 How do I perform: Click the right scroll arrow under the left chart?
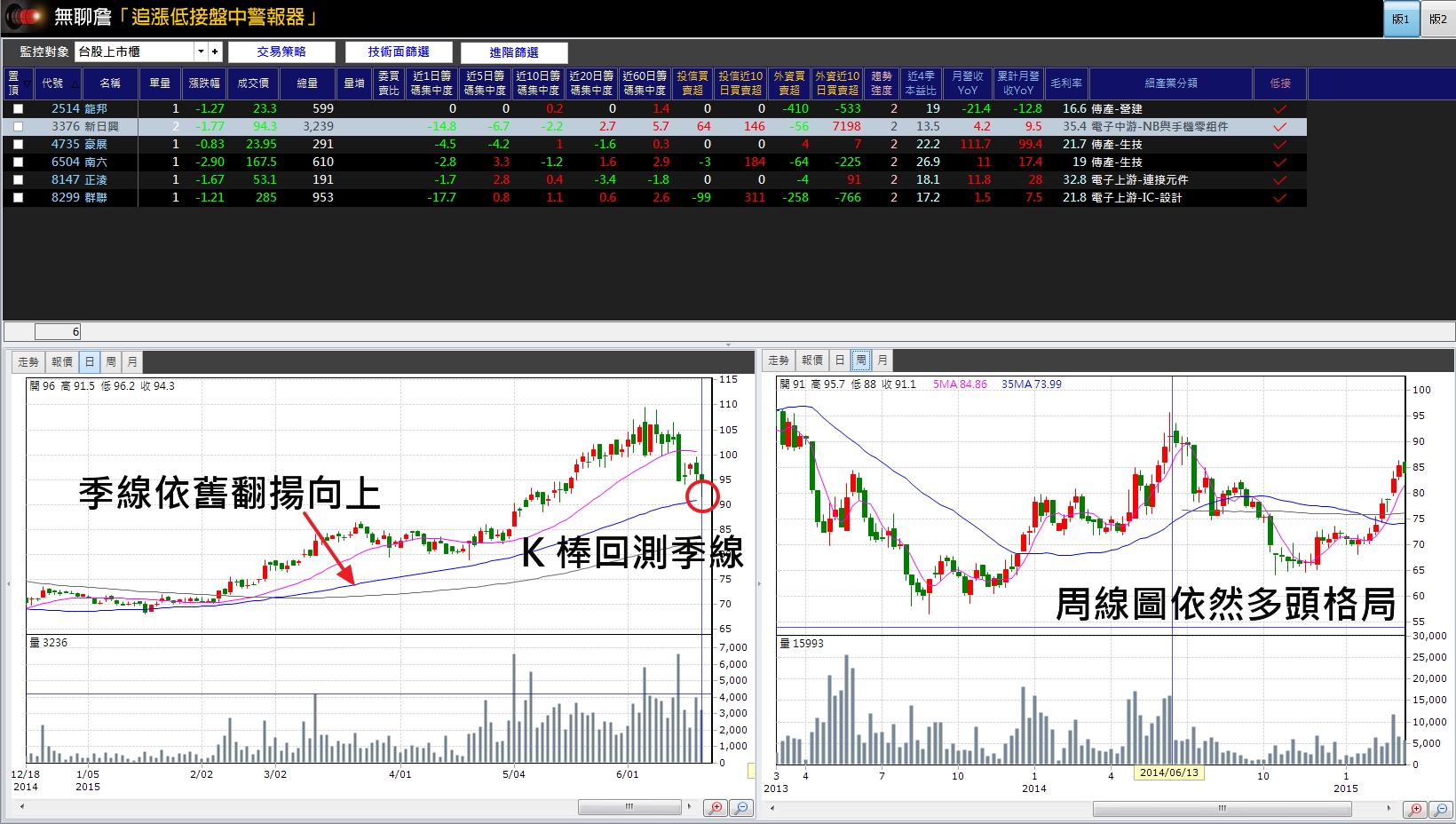[689, 807]
